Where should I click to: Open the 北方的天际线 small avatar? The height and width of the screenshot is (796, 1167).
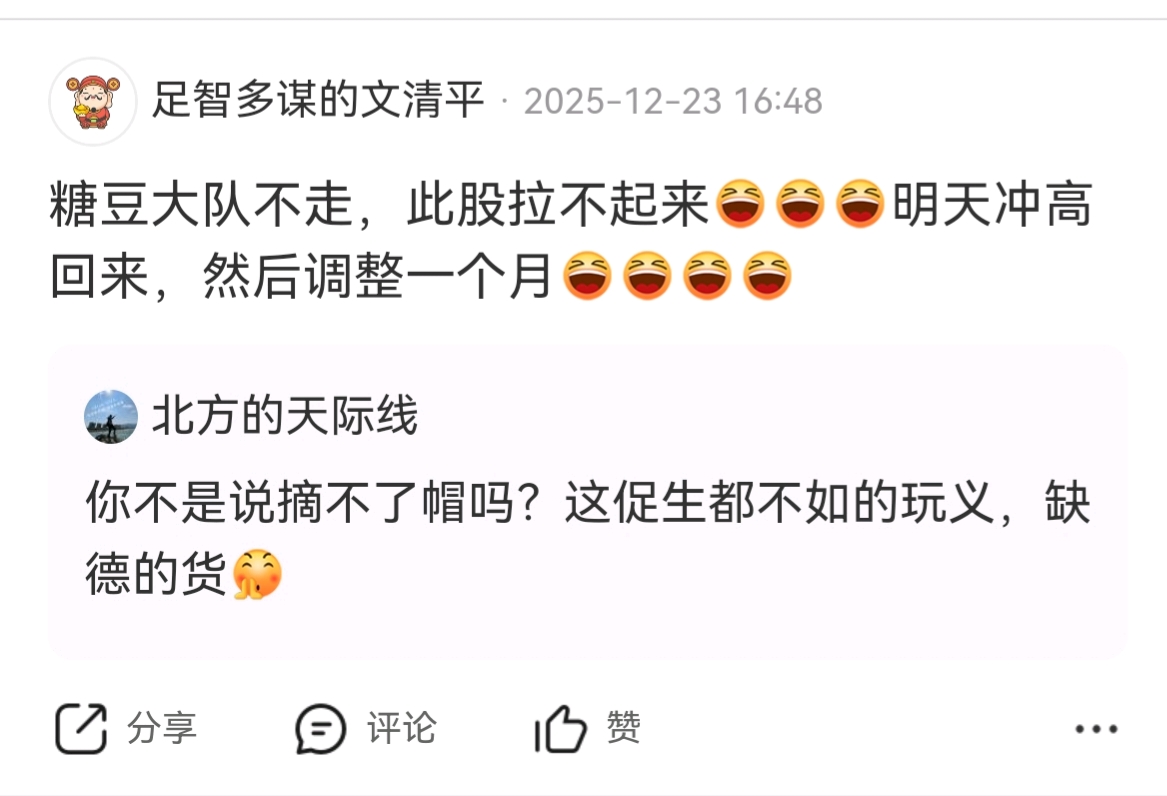111,416
